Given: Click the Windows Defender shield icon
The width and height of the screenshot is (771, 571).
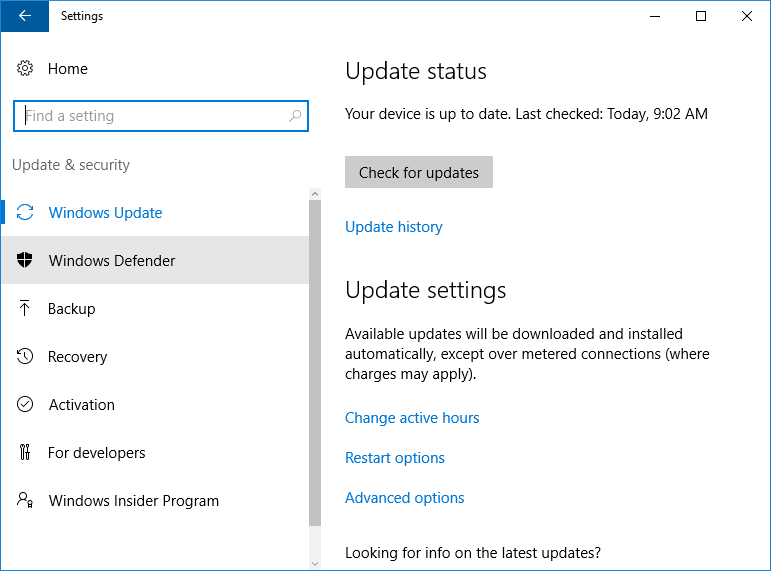Looking at the screenshot, I should [x=25, y=260].
